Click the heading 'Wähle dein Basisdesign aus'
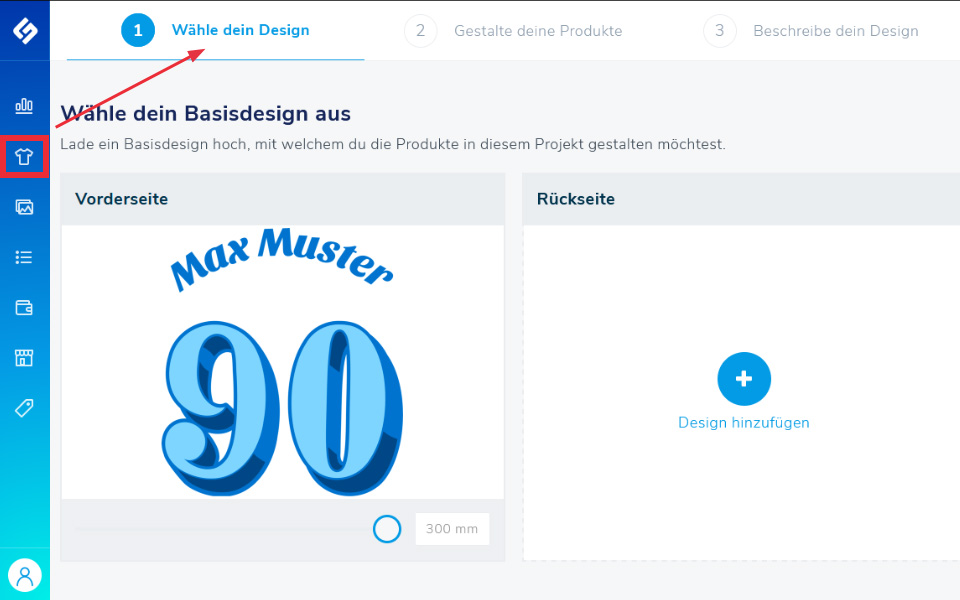The height and width of the screenshot is (600, 960). 206,114
